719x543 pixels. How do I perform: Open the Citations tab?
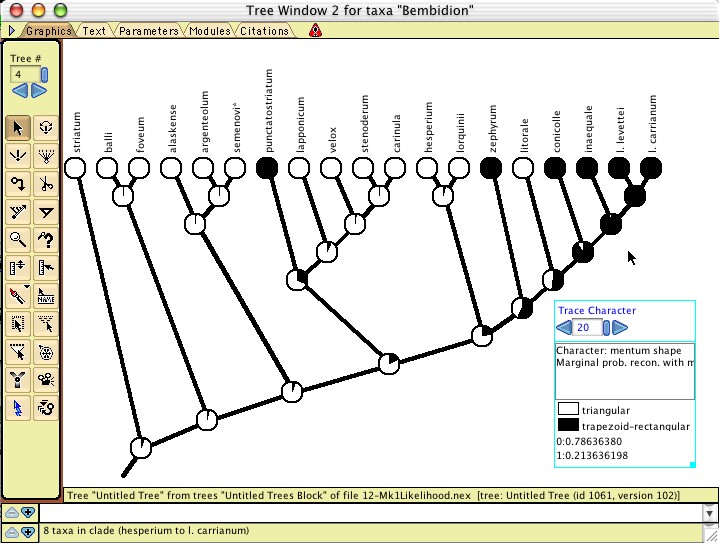pyautogui.click(x=264, y=31)
